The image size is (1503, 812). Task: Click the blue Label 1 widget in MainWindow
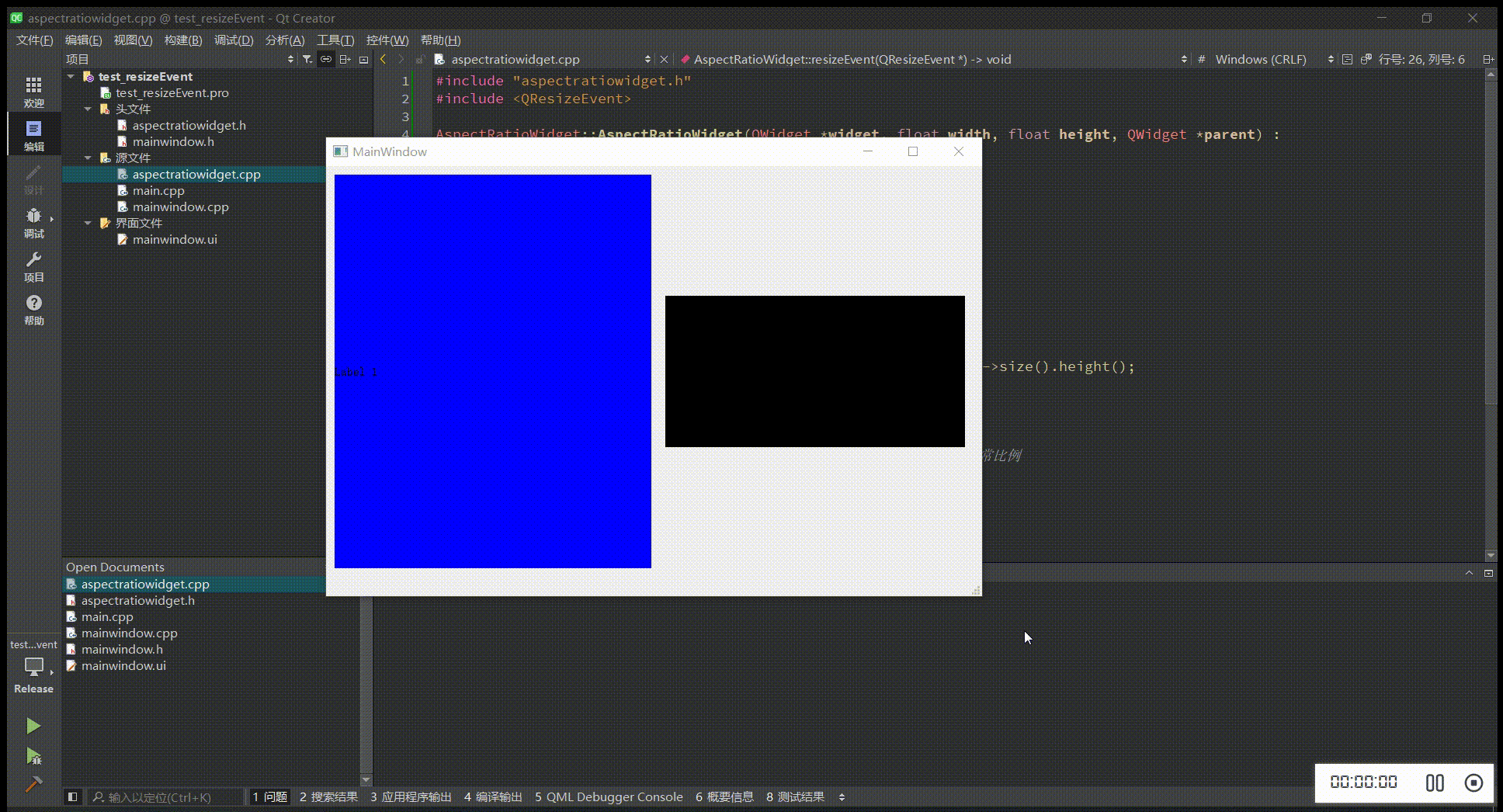click(x=492, y=371)
